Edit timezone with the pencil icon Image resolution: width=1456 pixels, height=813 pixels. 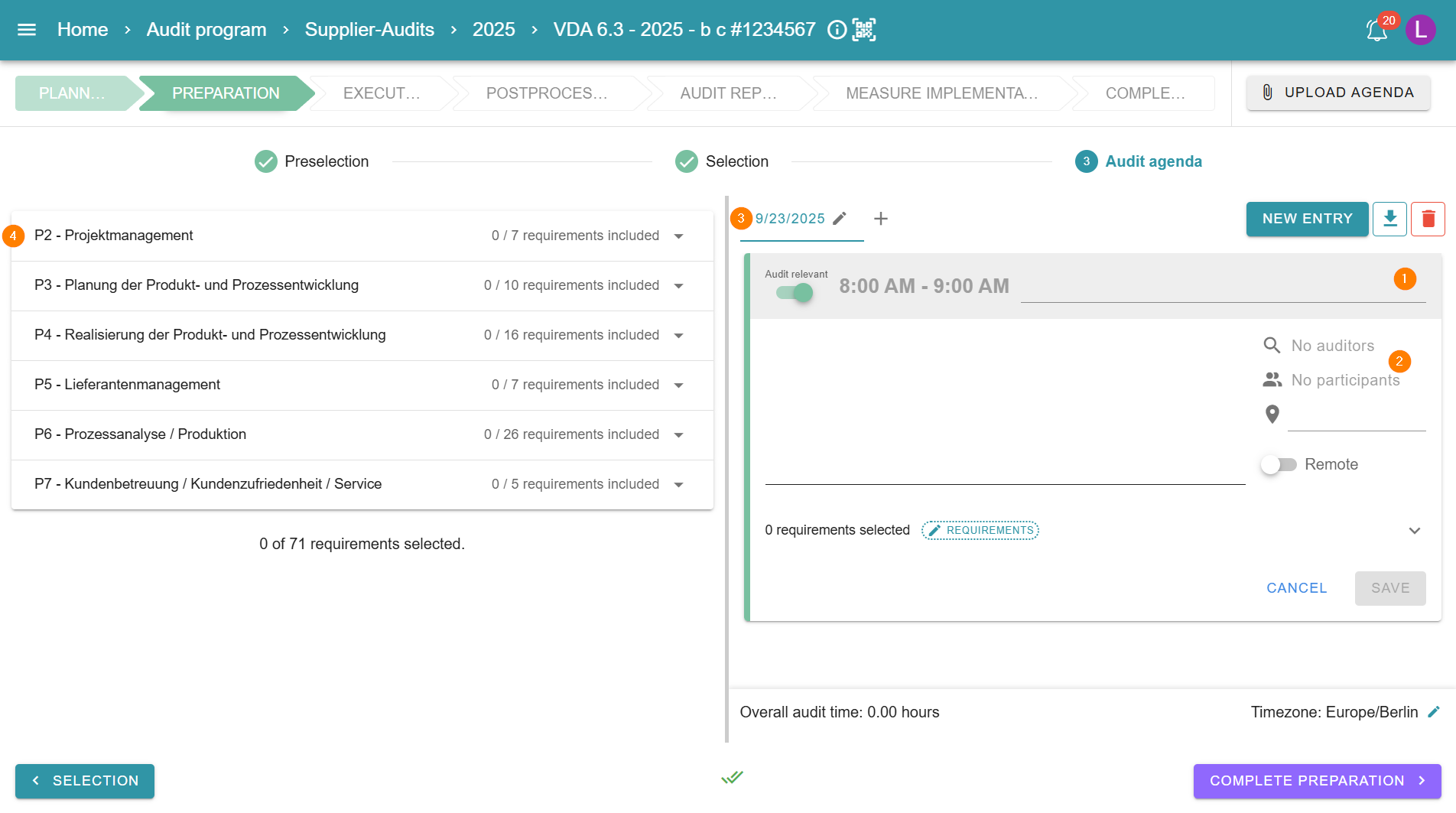point(1434,712)
